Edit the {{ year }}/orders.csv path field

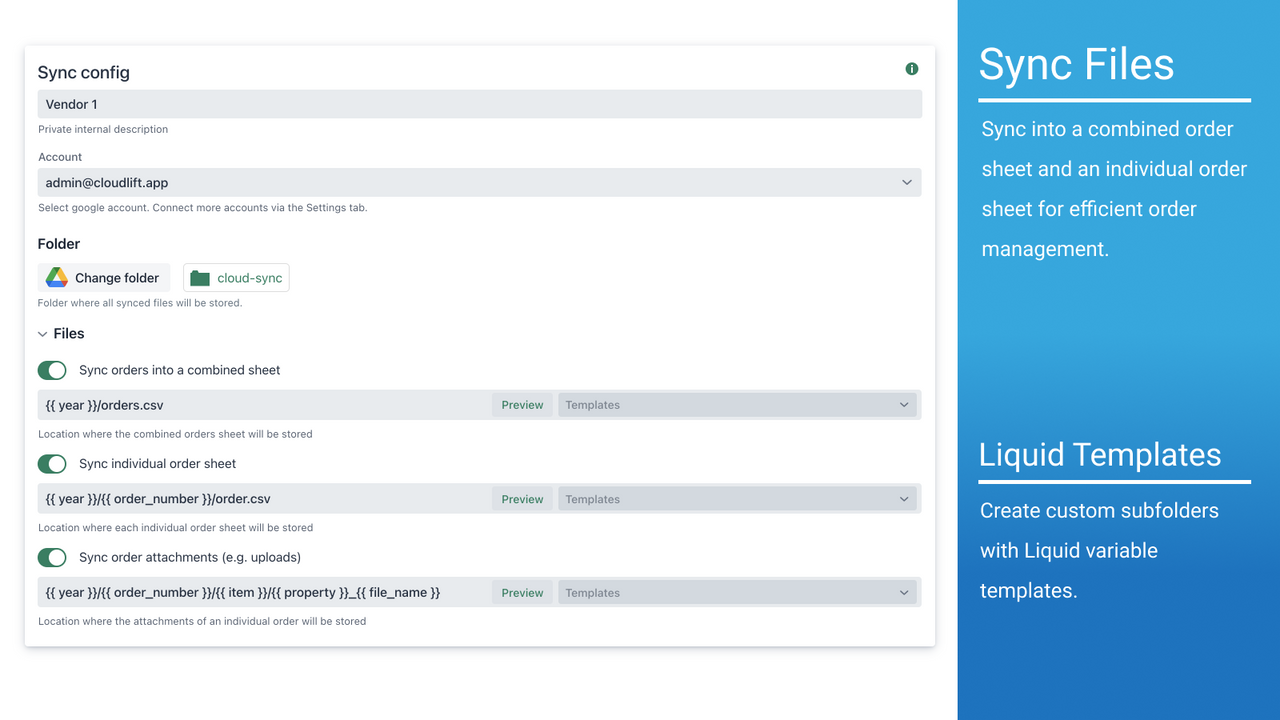click(x=265, y=405)
